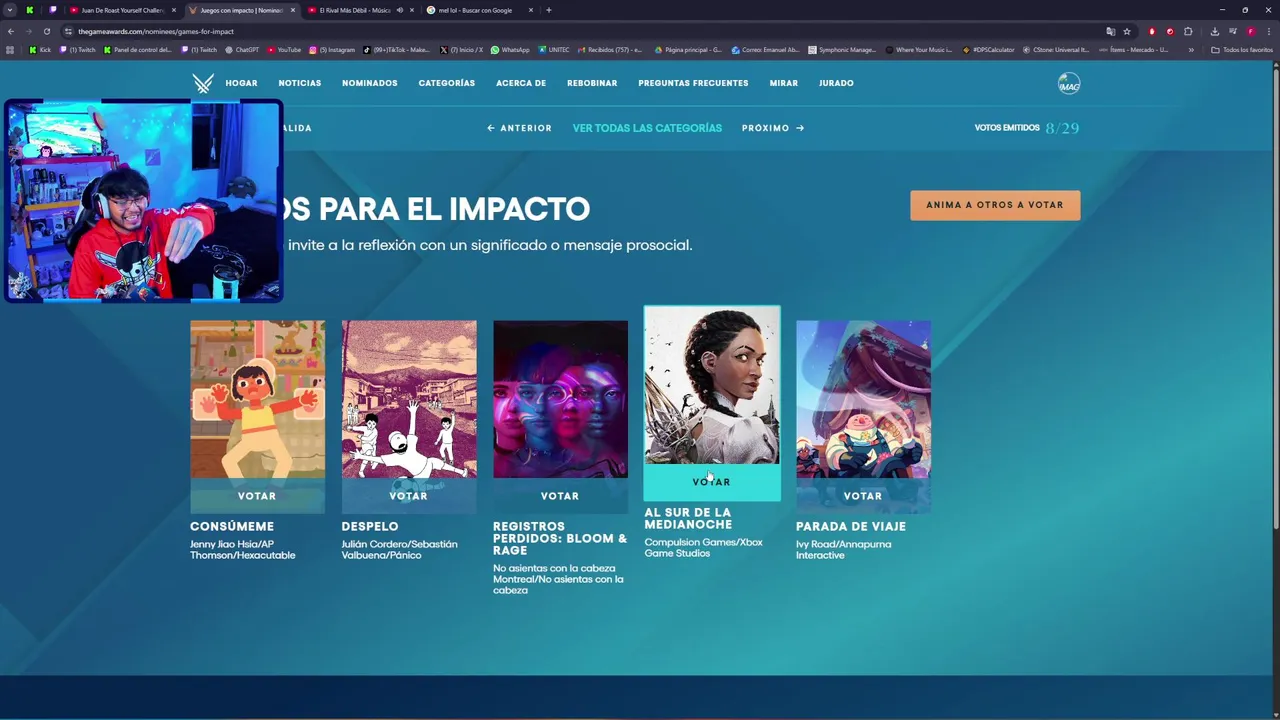Click the Despelo cover artwork

(x=409, y=399)
